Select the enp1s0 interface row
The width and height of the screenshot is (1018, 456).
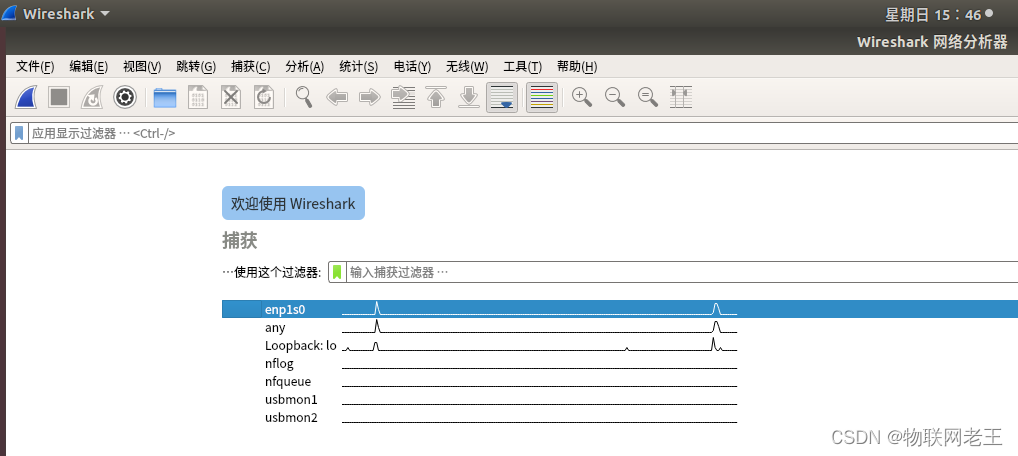[x=620, y=309]
